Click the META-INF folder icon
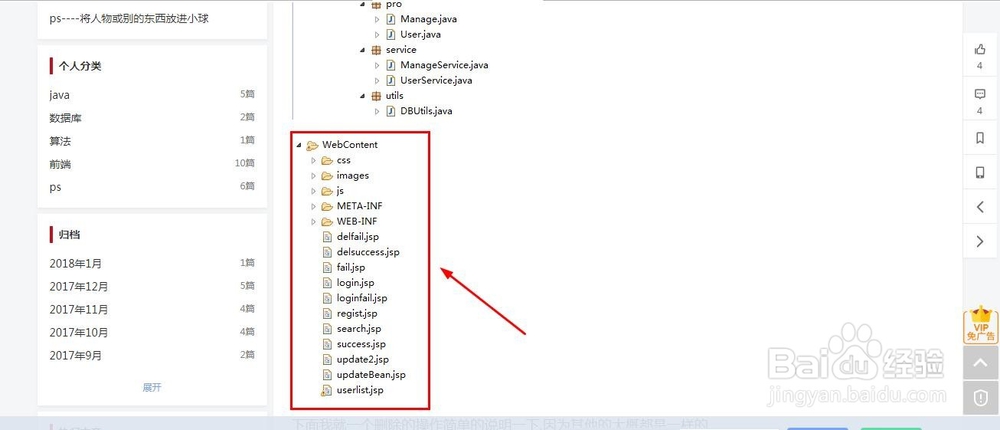 (327, 206)
